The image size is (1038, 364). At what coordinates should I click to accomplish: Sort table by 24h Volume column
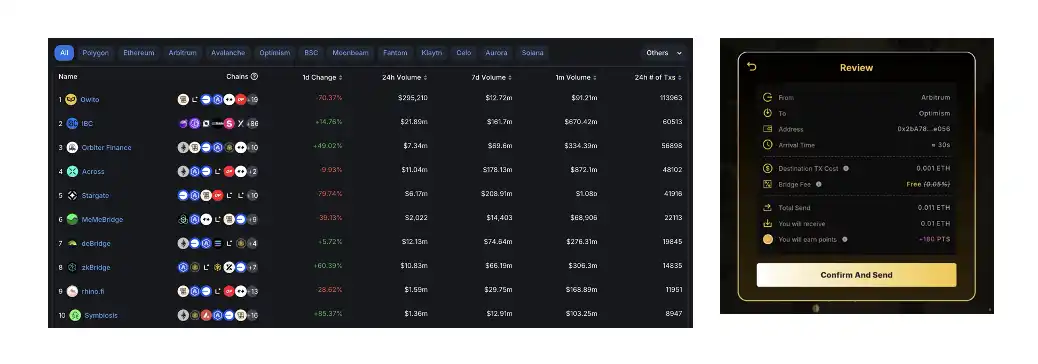(x=404, y=77)
